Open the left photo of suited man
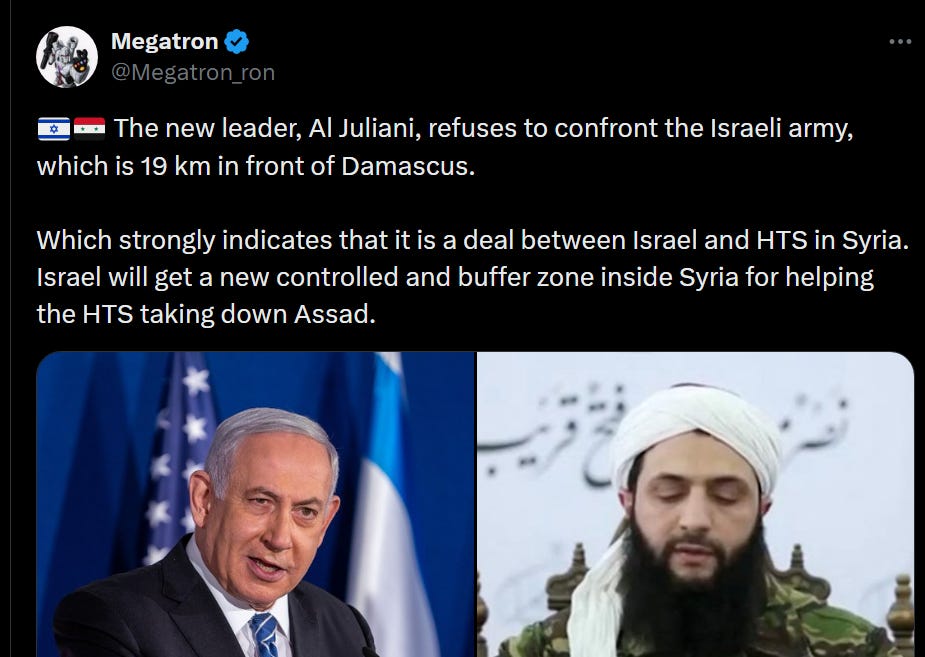This screenshot has width=925, height=657. tap(255, 504)
